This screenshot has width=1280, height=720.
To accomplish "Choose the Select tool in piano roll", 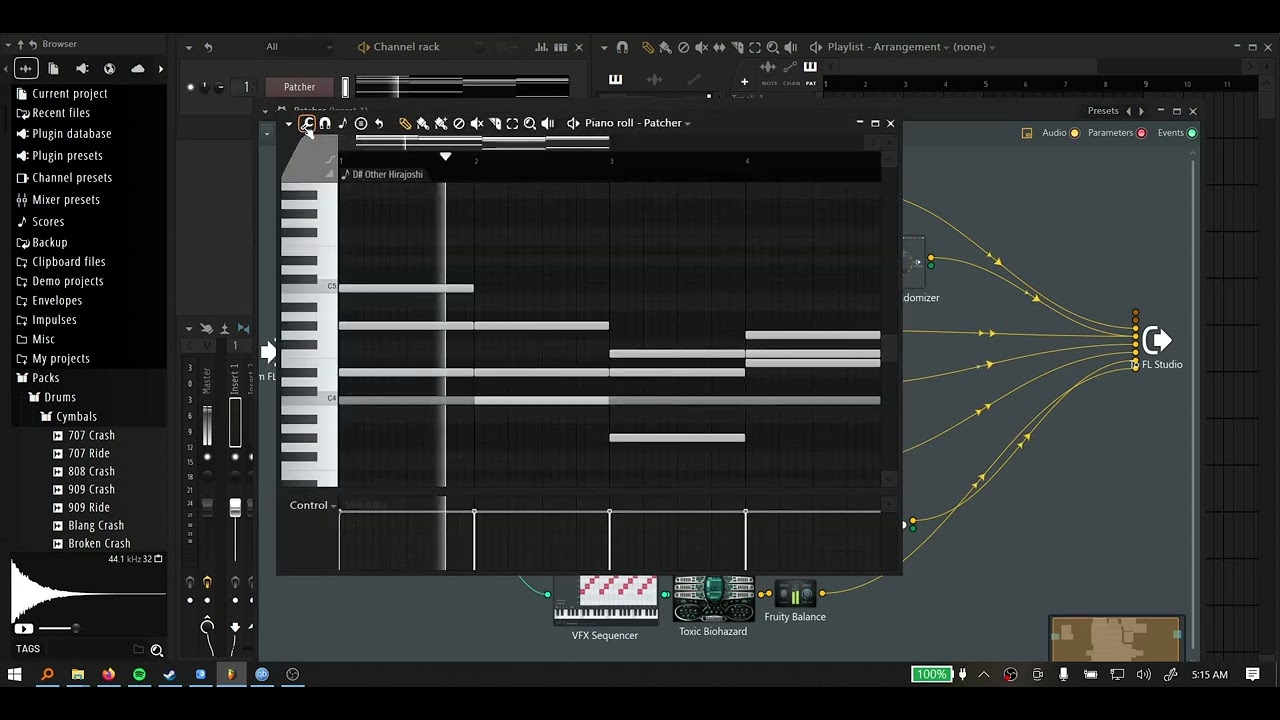I will tap(512, 123).
